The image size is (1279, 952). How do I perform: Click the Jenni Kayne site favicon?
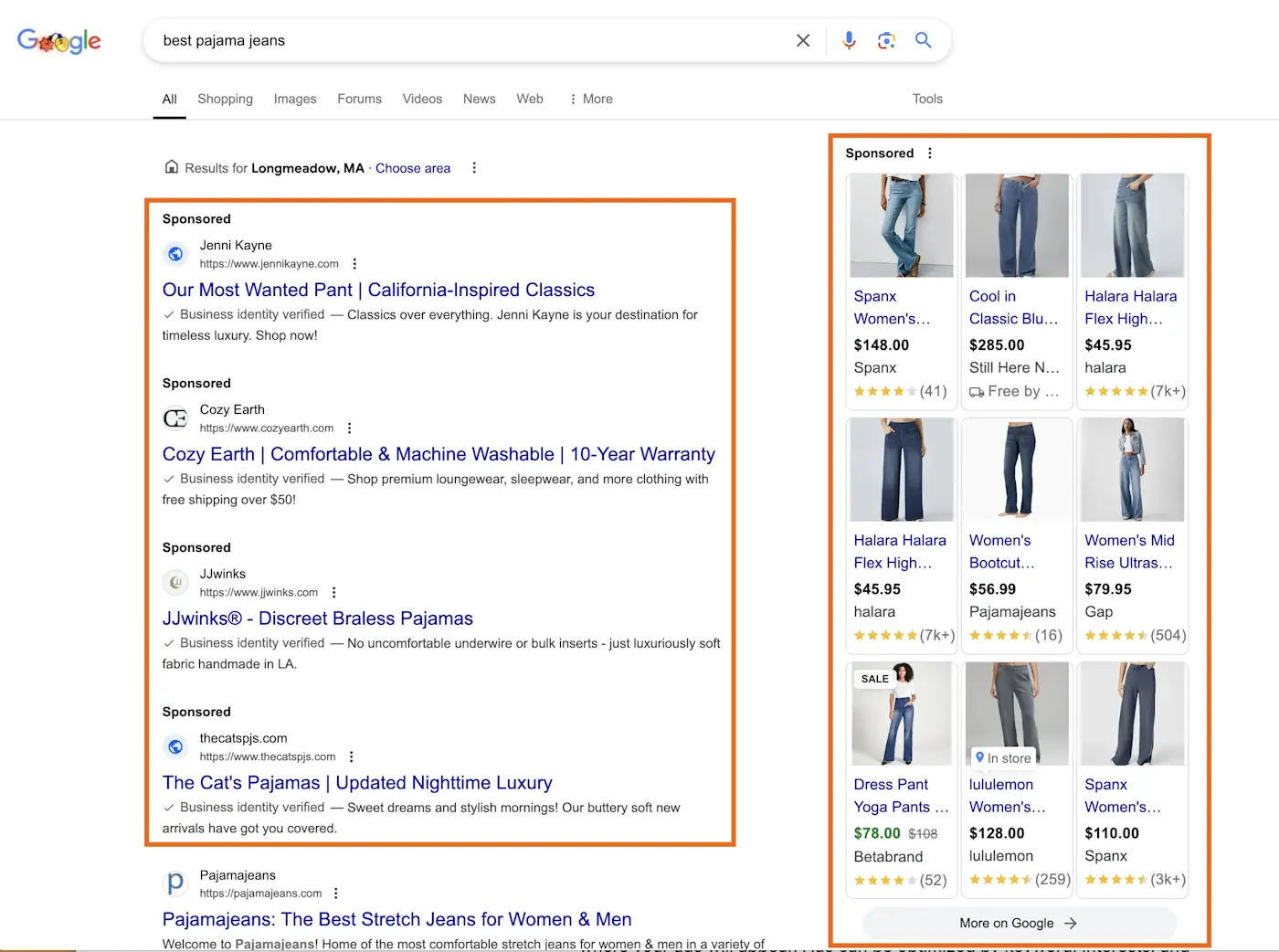click(x=175, y=254)
